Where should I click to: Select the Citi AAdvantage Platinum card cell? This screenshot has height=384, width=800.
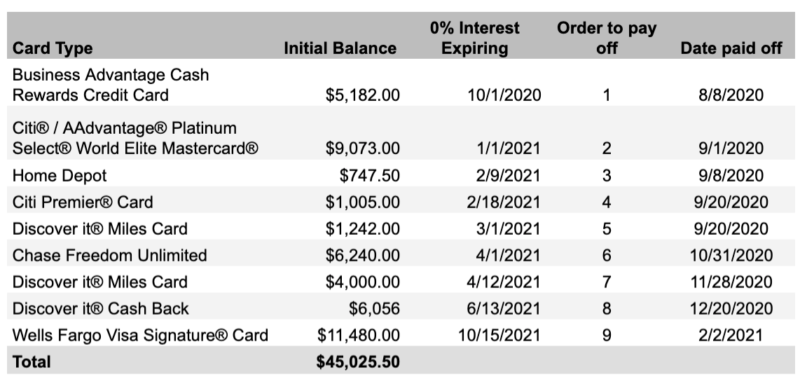[x=135, y=138]
